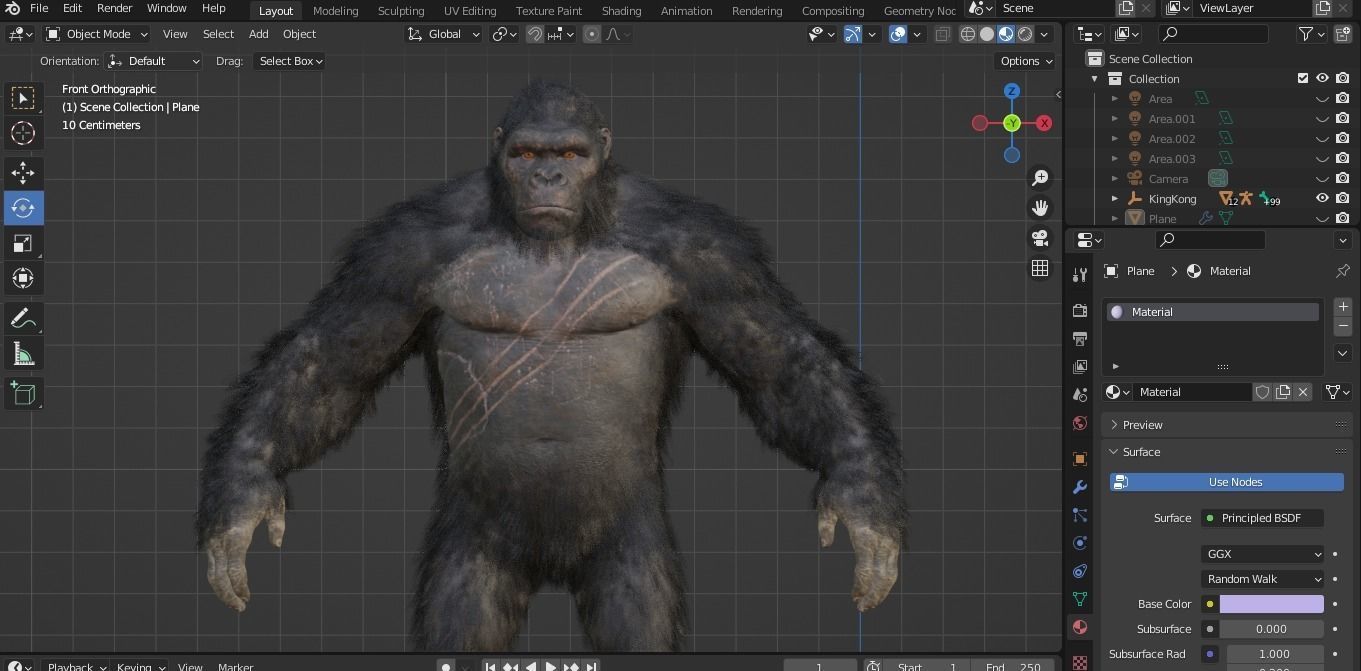Open the Material properties tab
The height and width of the screenshot is (671, 1361).
click(x=1080, y=627)
